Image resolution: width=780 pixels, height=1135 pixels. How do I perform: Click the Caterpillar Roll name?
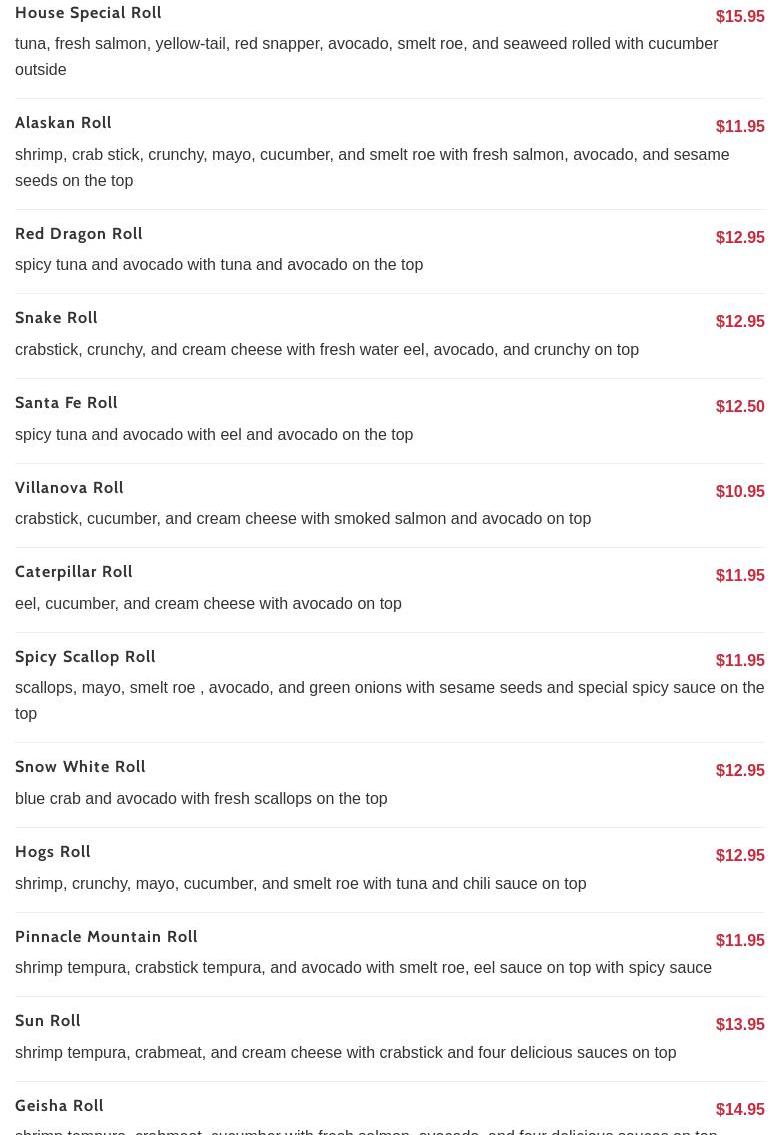(74, 572)
